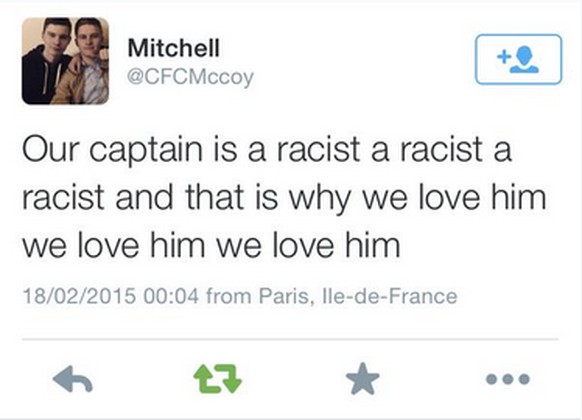Screen dimensions: 582x420
Task: Open Mitchell's profile picture
Action: (x=65, y=61)
